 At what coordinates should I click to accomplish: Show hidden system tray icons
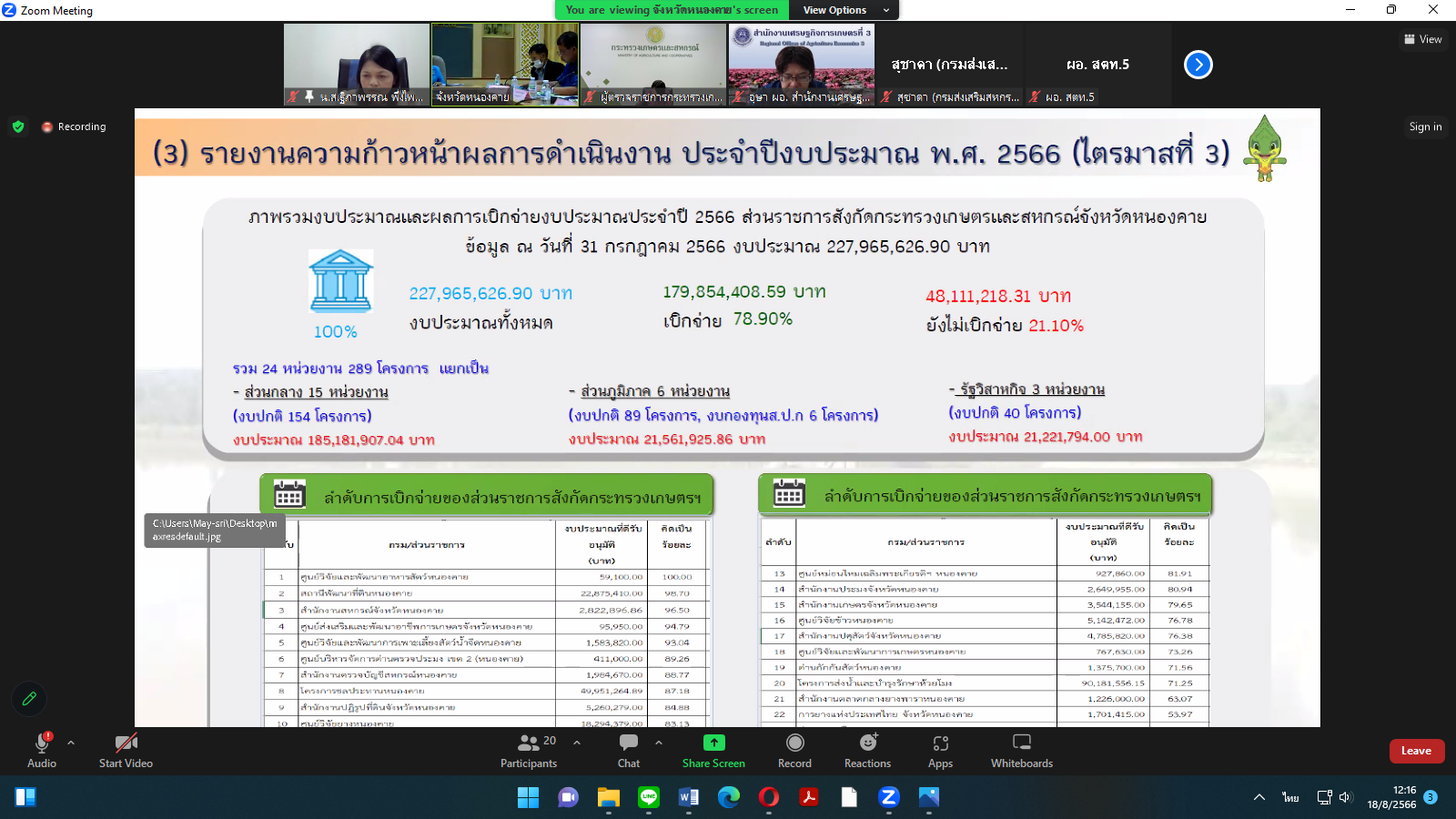click(x=1259, y=797)
